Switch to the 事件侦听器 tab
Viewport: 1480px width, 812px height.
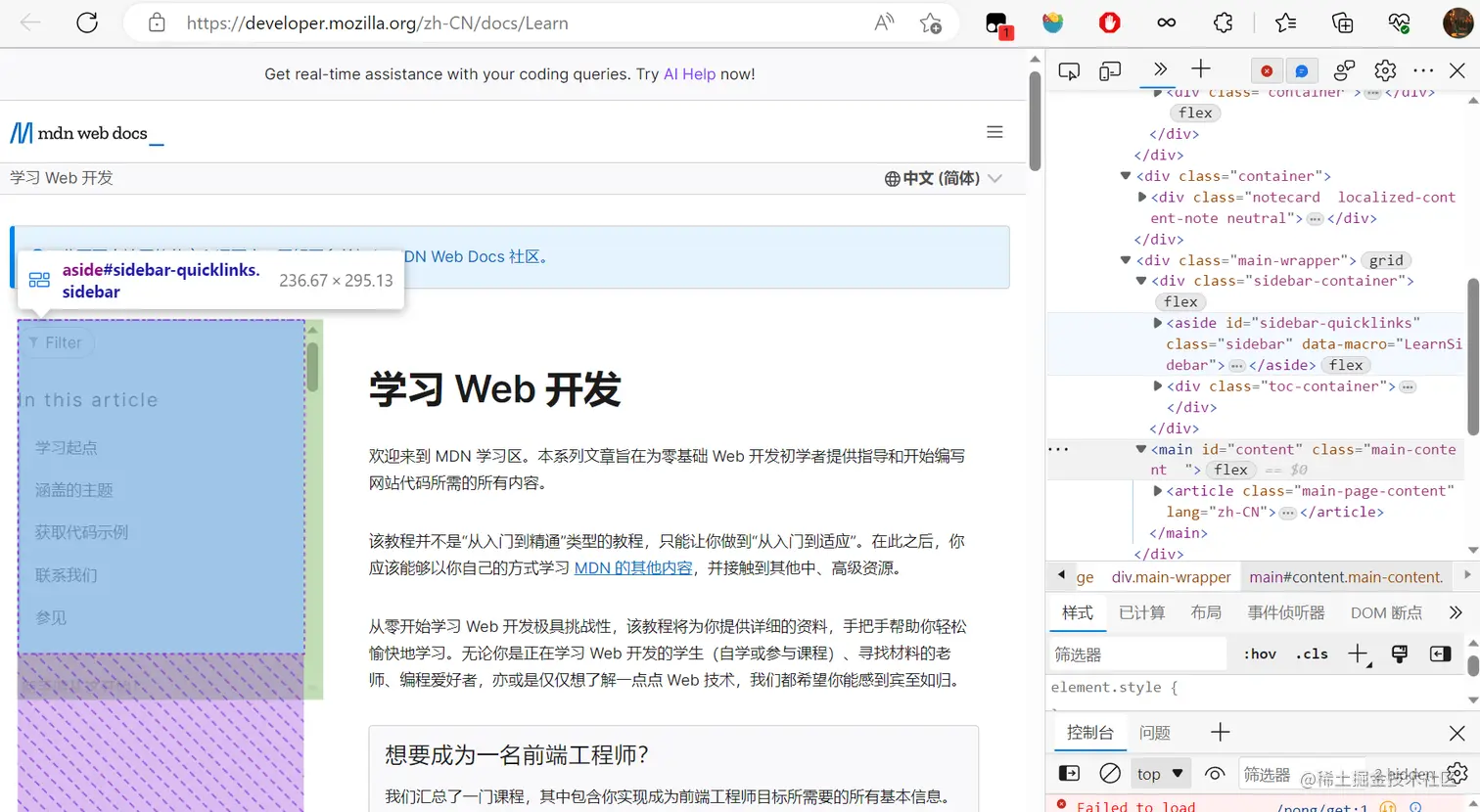pyautogui.click(x=1286, y=612)
